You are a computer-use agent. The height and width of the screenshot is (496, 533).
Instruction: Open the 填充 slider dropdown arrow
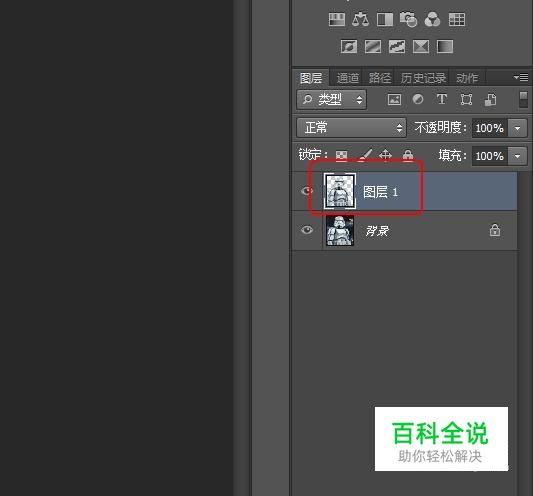pos(517,156)
